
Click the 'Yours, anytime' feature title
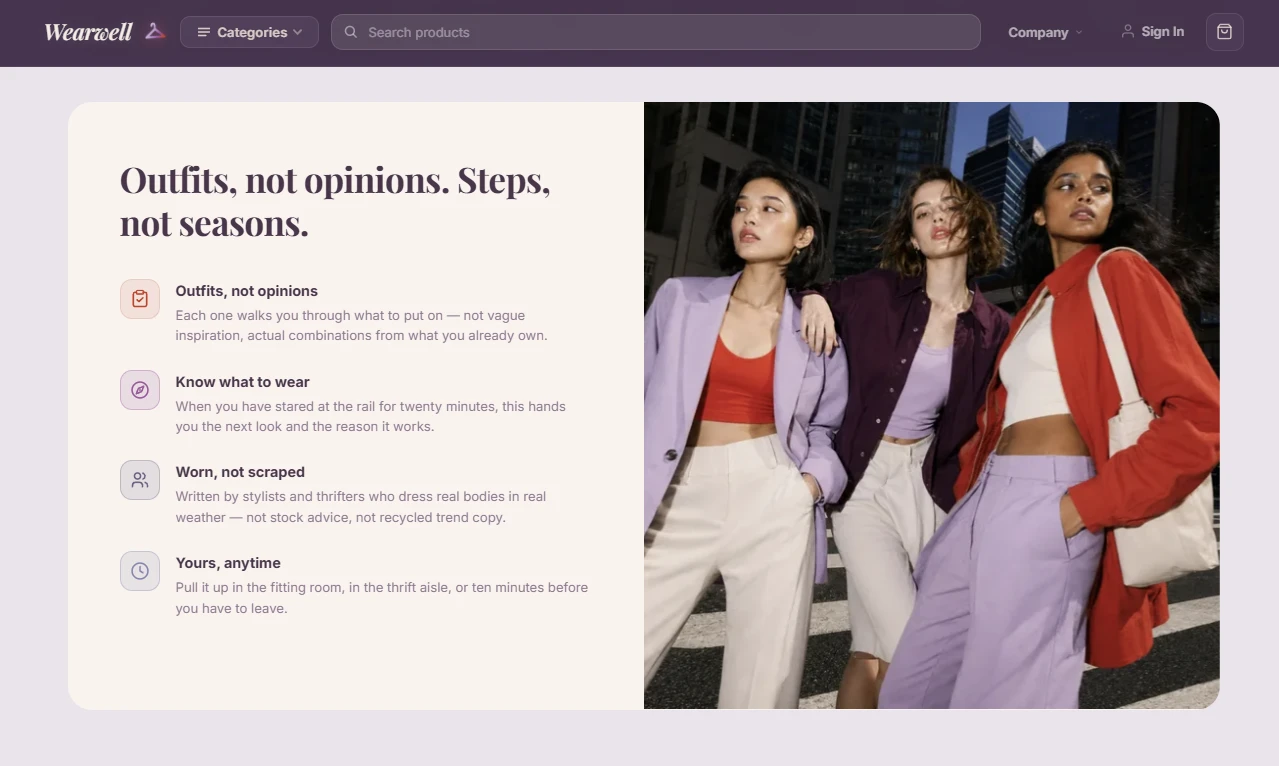(228, 563)
